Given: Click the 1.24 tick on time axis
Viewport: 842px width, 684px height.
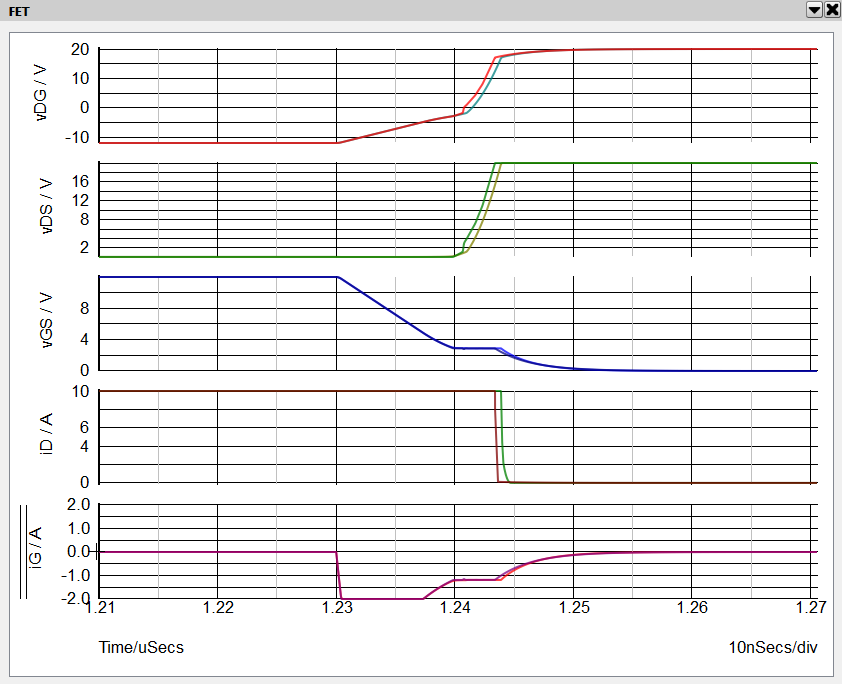Looking at the screenshot, I should 455,607.
